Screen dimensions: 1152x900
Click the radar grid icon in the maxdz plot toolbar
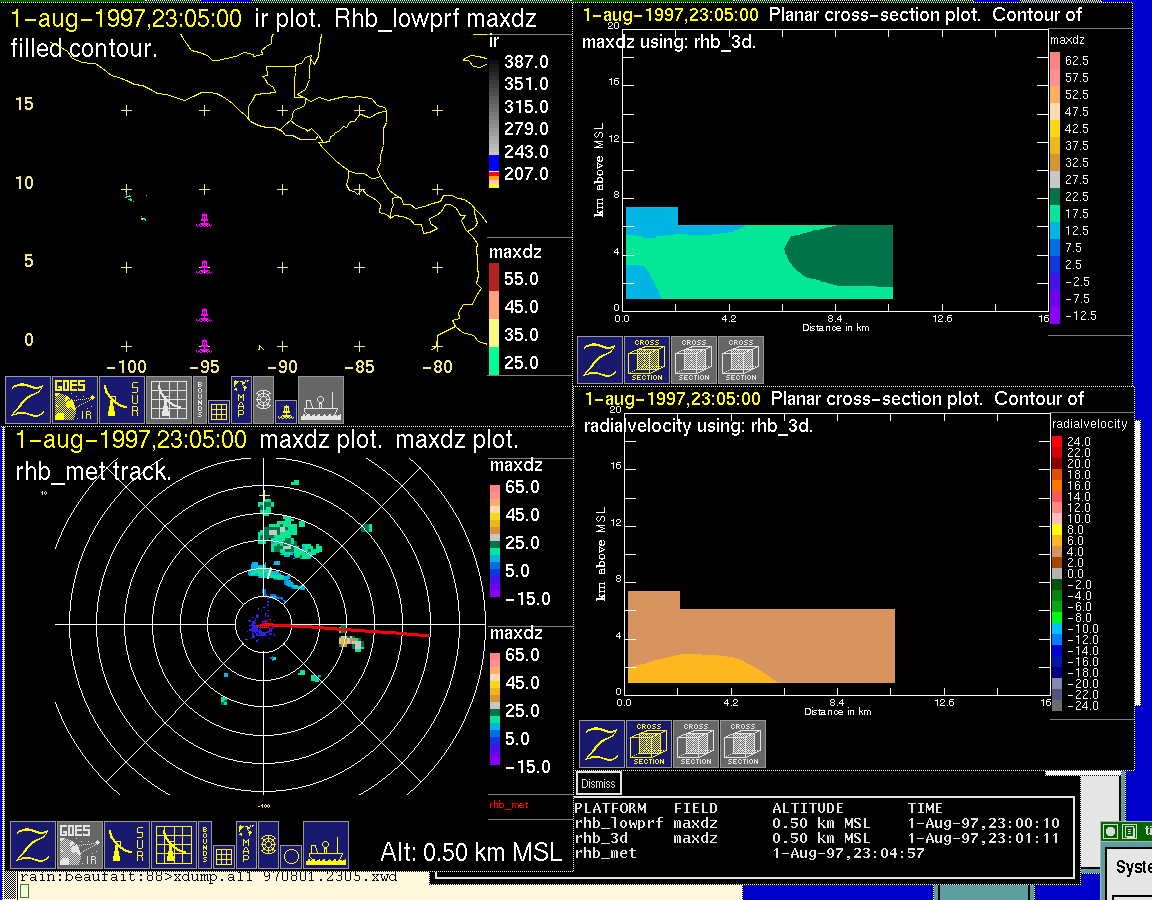coord(173,845)
